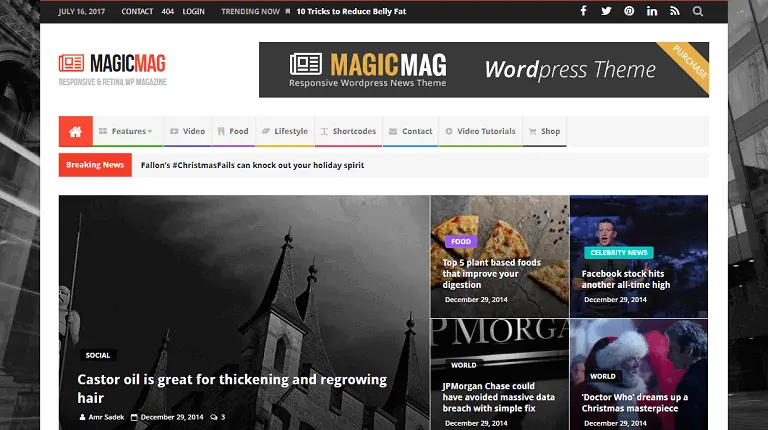
Task: Open the RSS feed icon
Action: 674,11
